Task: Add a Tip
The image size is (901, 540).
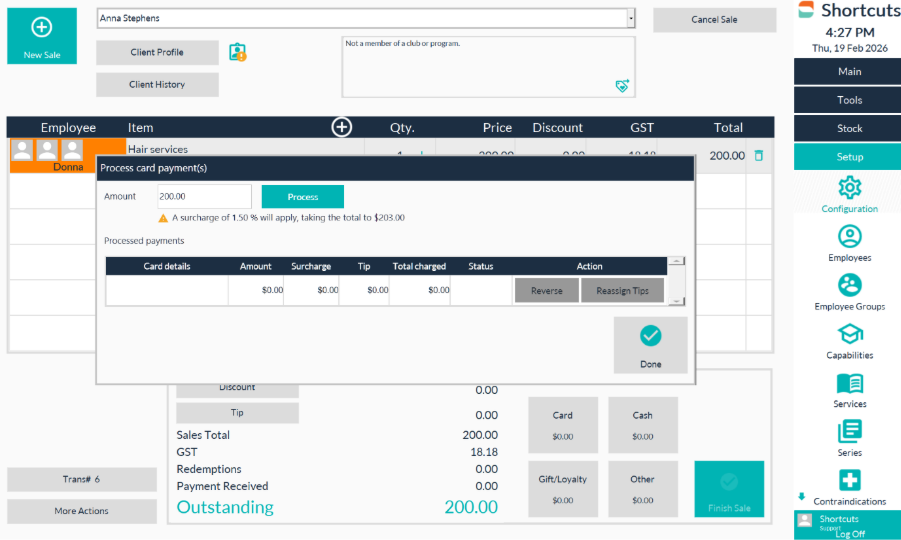Action: click(x=237, y=412)
